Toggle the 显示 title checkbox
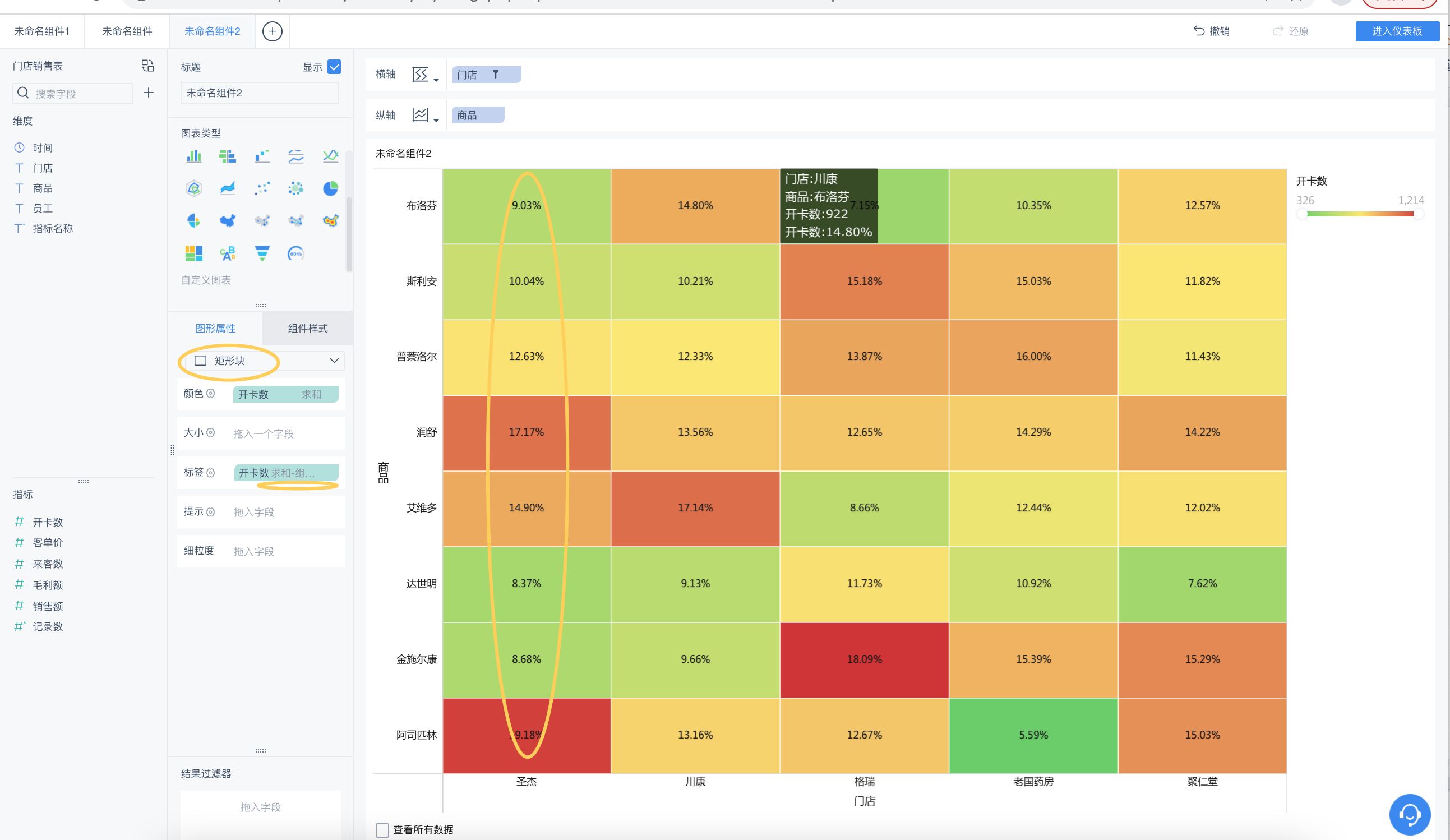Viewport: 1450px width, 840px height. click(x=334, y=67)
